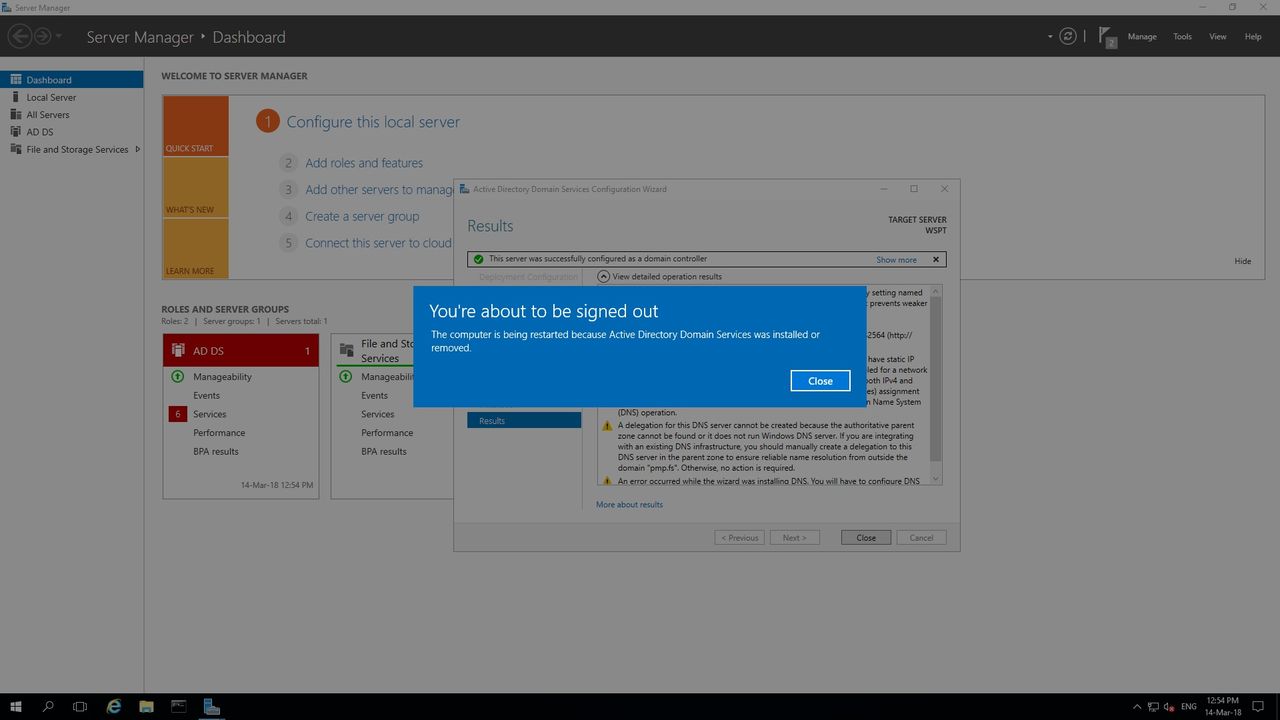Select Dashboard in the left pane

[72, 80]
